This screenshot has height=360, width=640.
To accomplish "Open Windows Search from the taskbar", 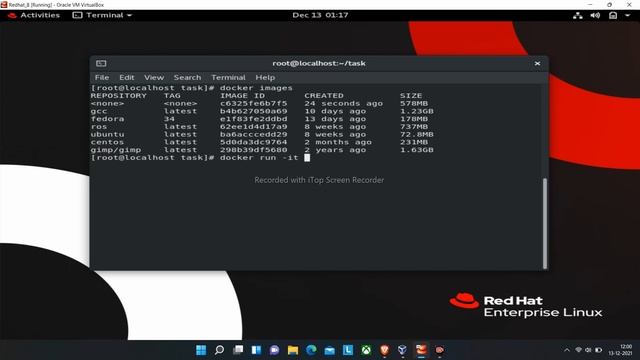I will coord(219,350).
